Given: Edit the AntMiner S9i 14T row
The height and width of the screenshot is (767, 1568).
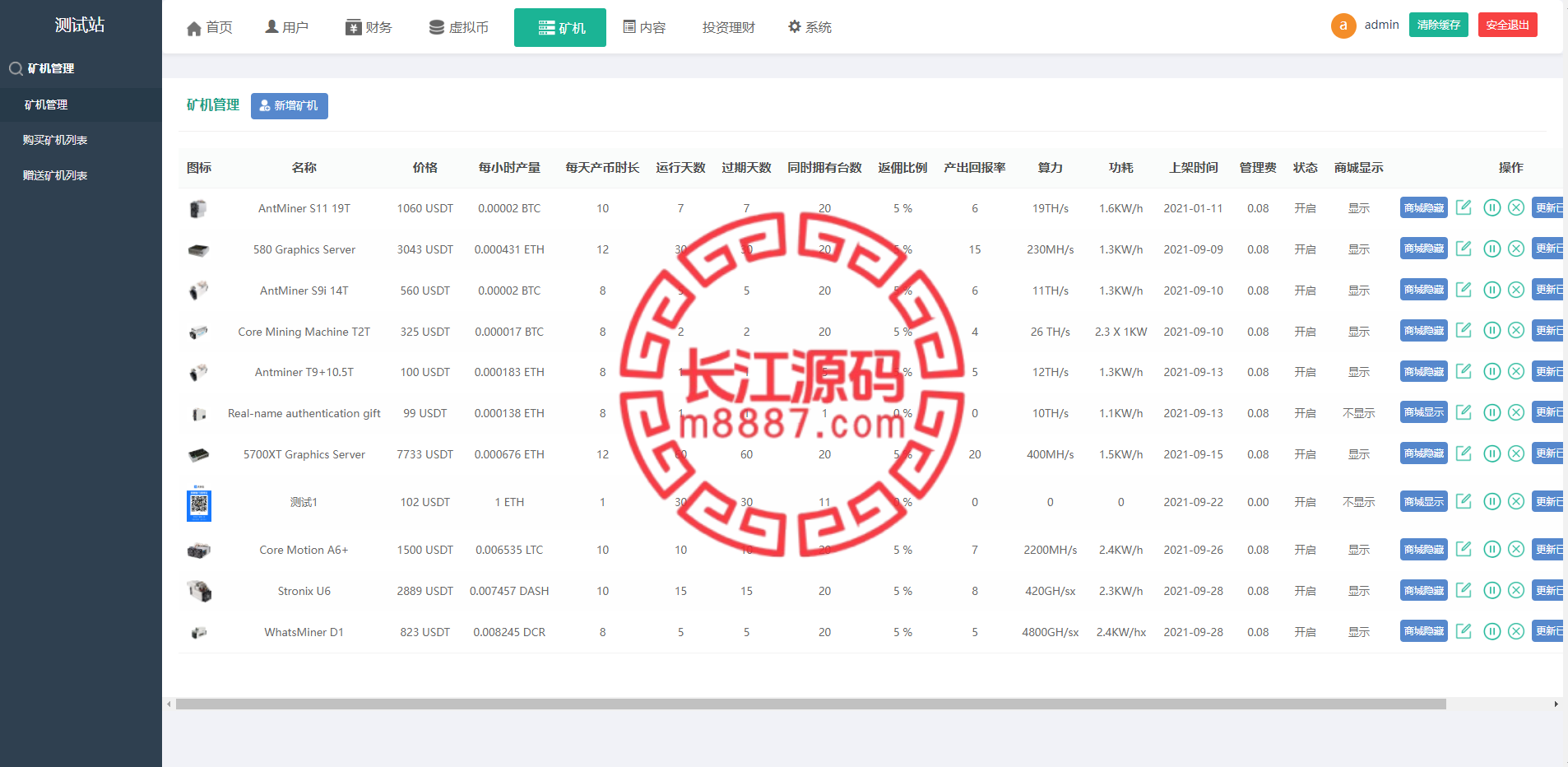Looking at the screenshot, I should pyautogui.click(x=1464, y=290).
